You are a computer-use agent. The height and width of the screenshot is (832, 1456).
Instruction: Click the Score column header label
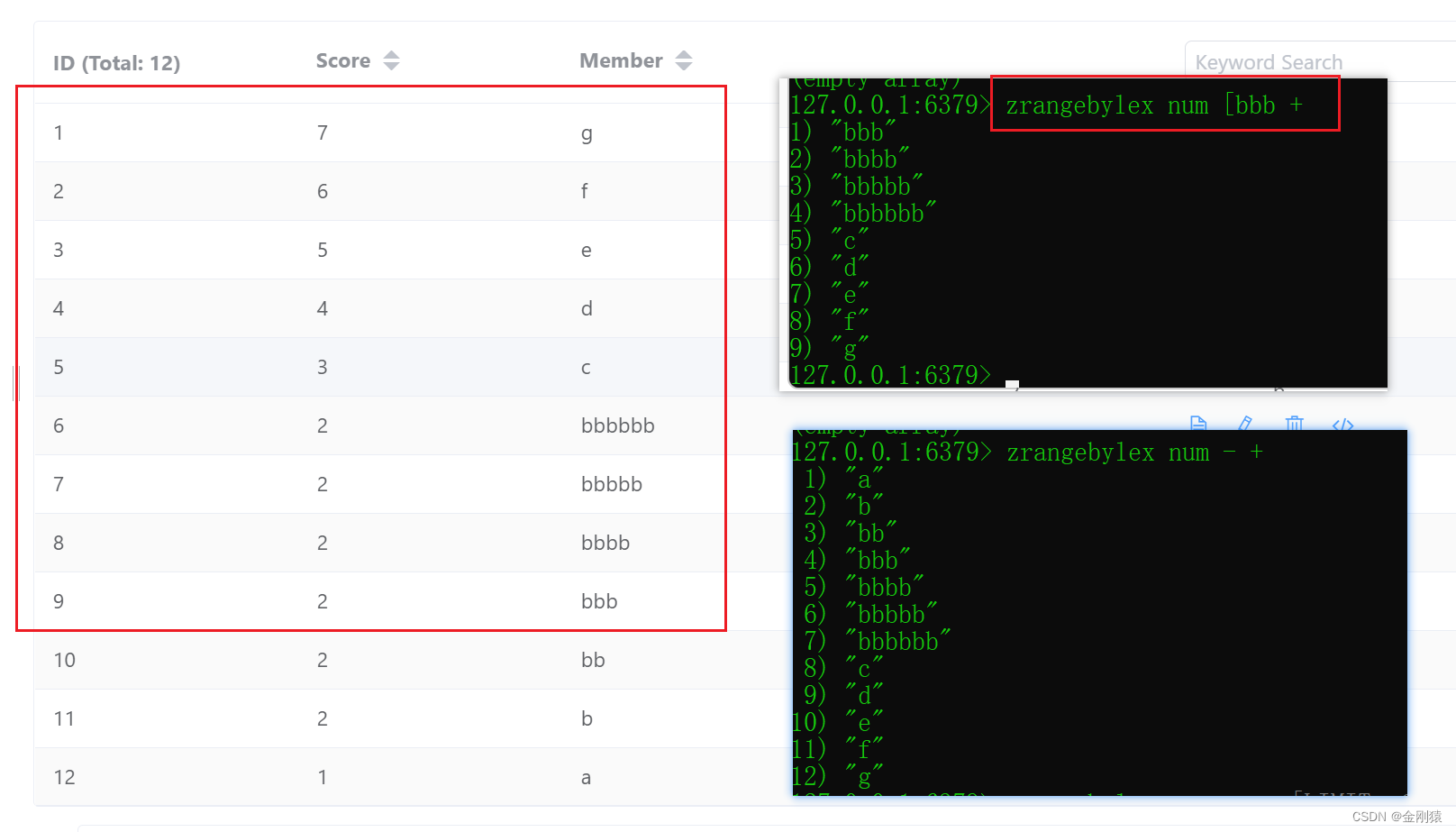(343, 60)
